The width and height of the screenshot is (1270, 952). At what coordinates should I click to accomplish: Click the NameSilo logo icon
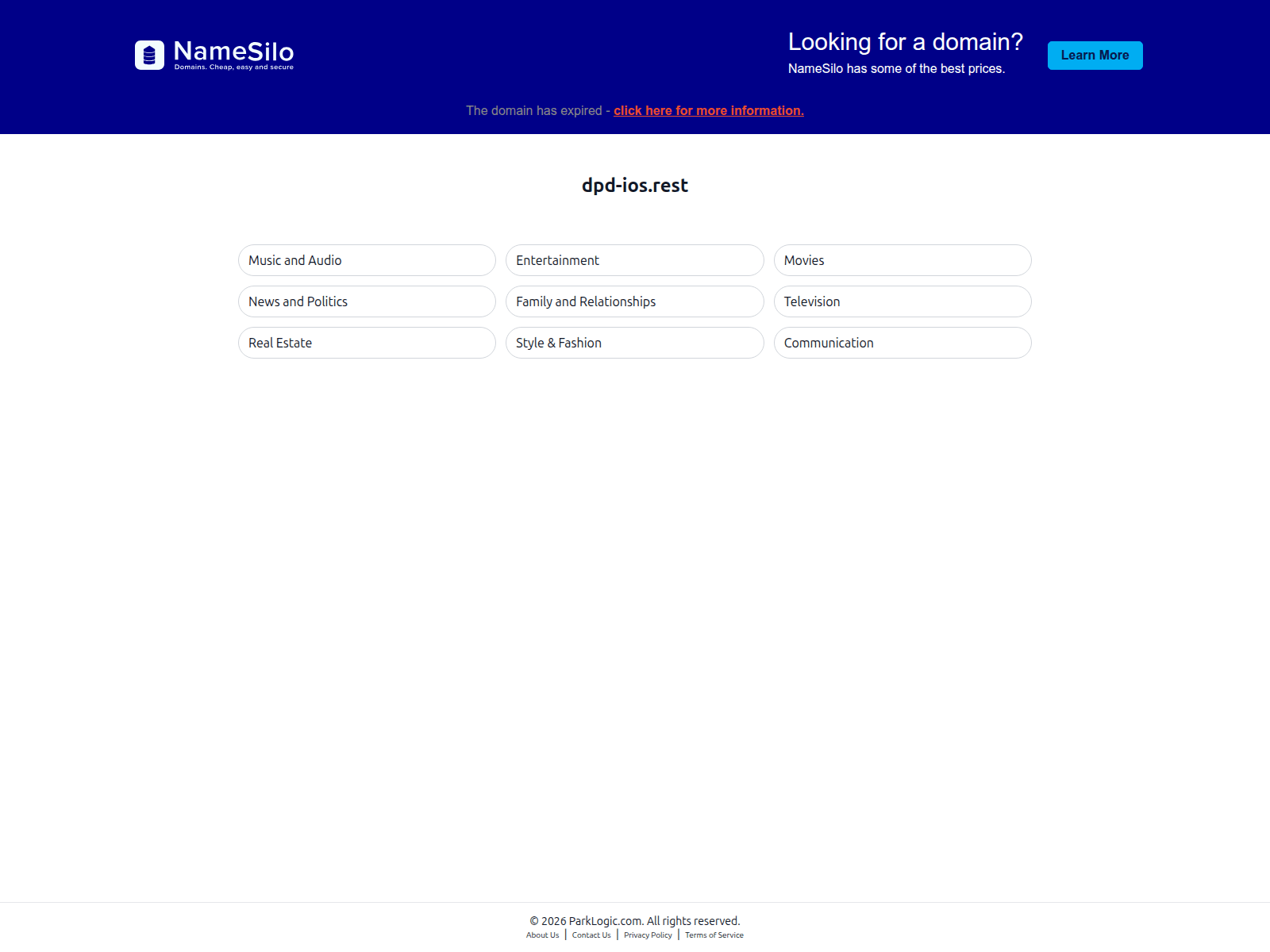click(149, 55)
